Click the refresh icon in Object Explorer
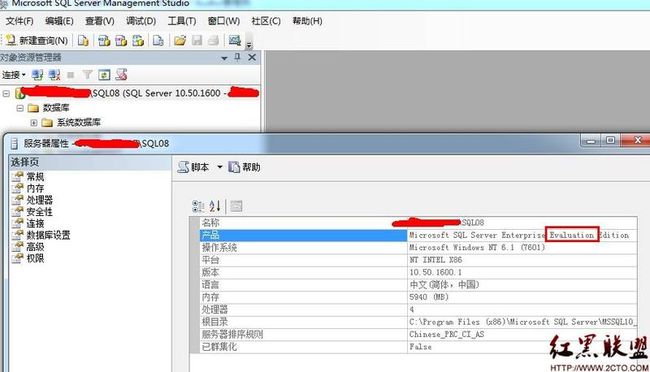The image size is (650, 372). point(104,75)
